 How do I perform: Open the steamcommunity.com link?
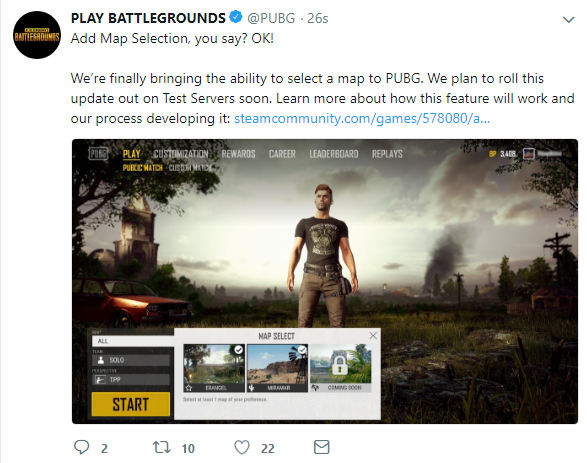[x=362, y=119]
